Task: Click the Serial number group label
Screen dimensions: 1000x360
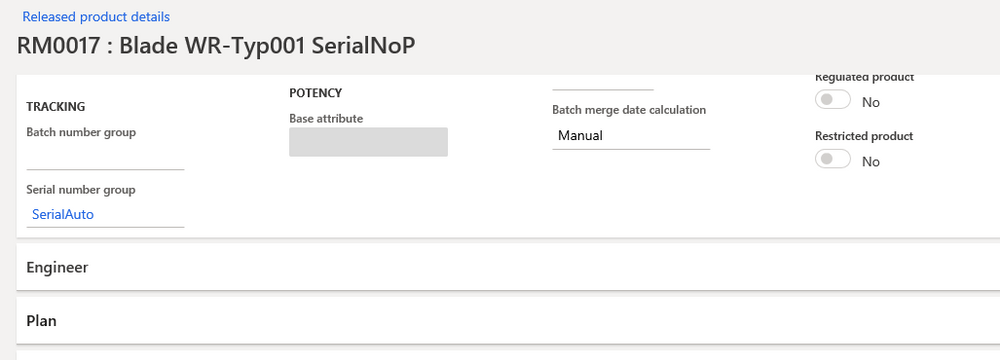Action: pyautogui.click(x=81, y=190)
